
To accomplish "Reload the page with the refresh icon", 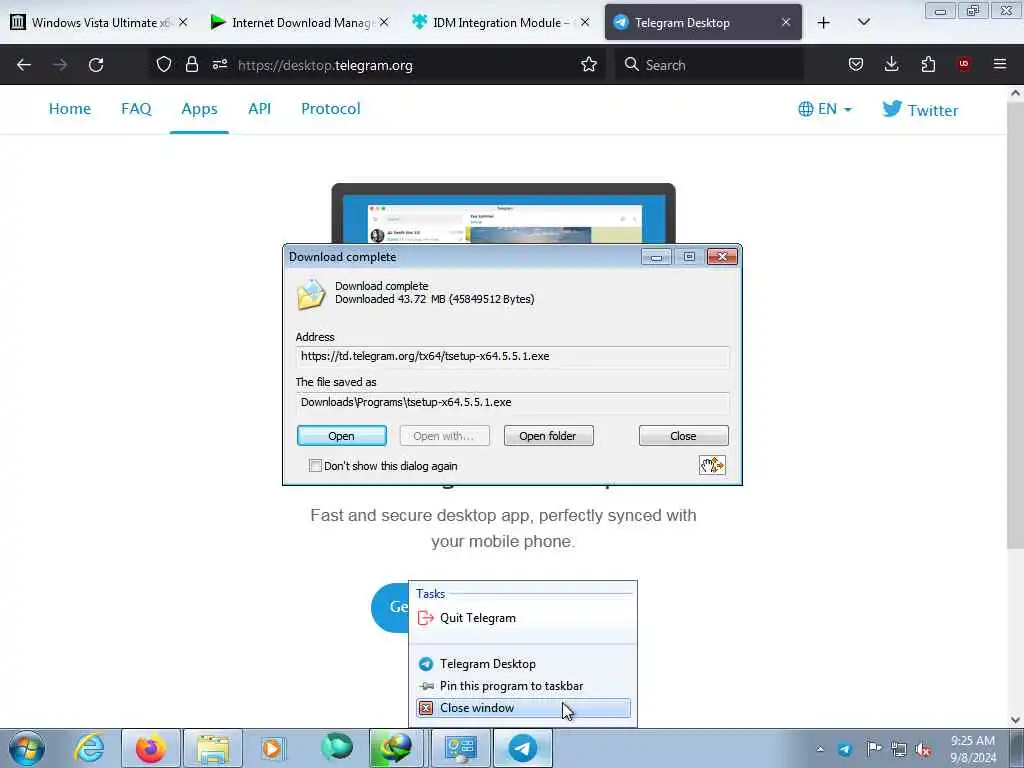I will coord(96,65).
